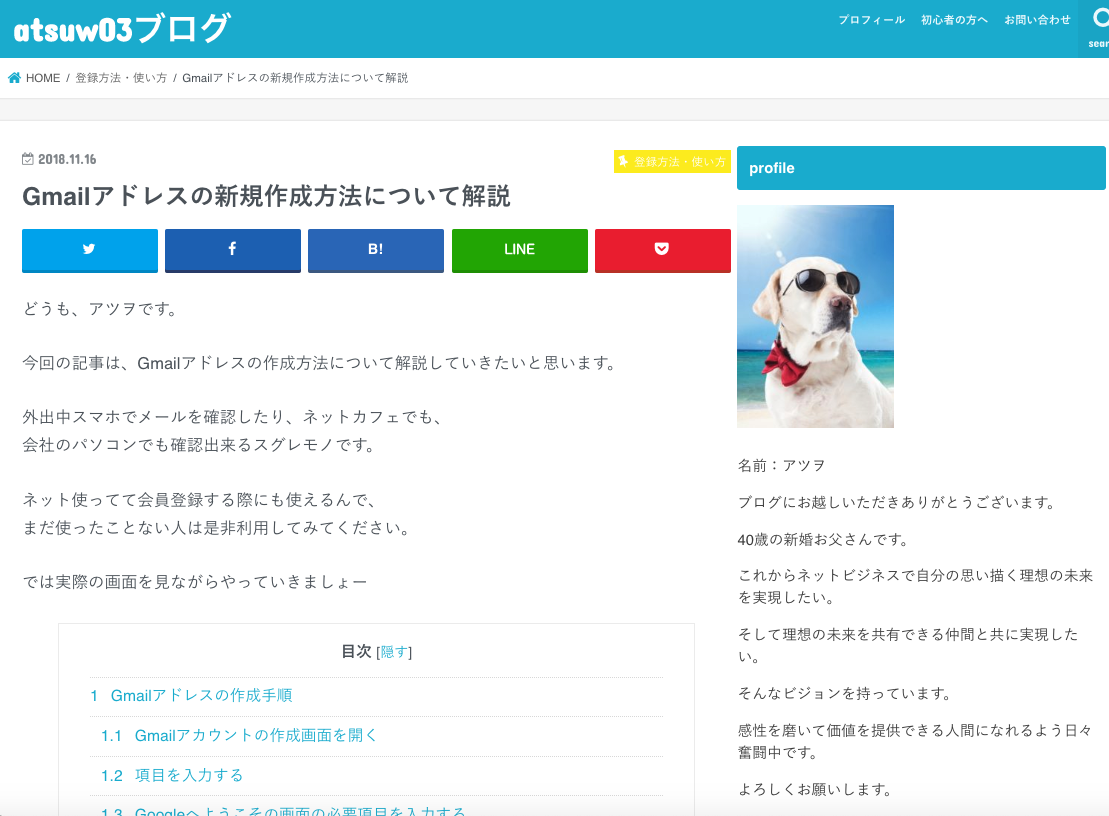Viewport: 1109px width, 816px height.
Task: Open the プロフィール menu item
Action: point(871,20)
